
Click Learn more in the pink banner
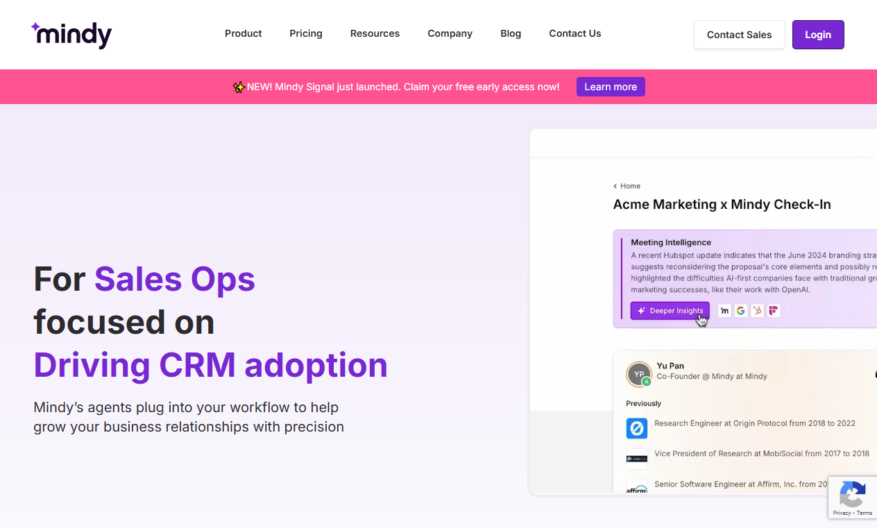[610, 87]
